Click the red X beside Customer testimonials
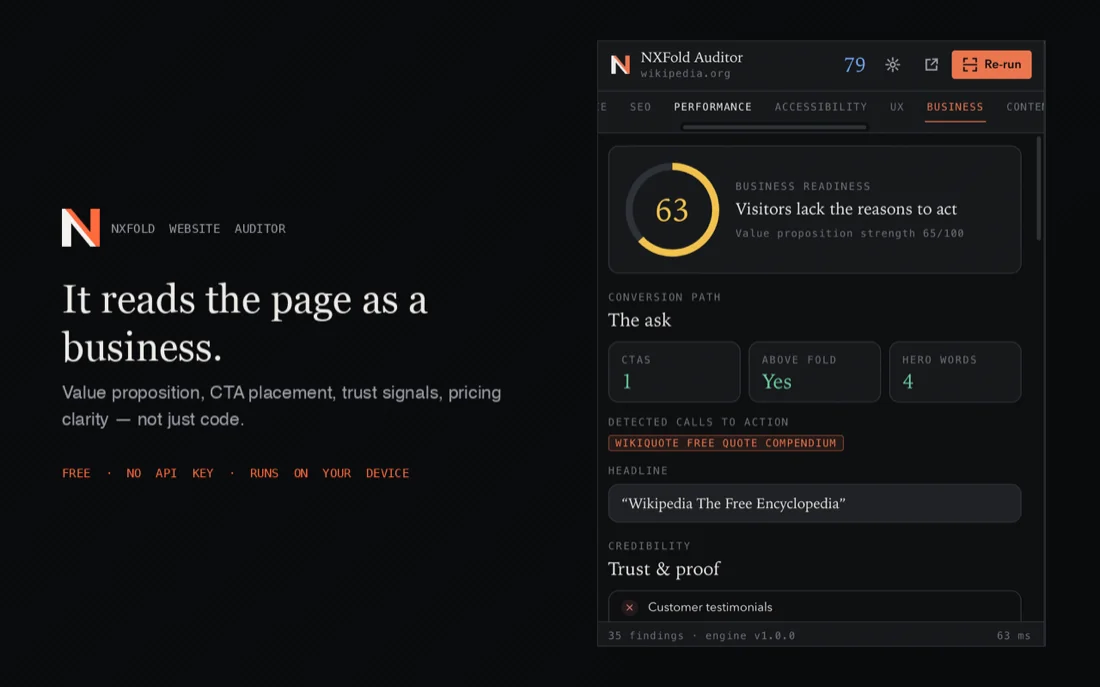The image size is (1100, 687). 629,607
